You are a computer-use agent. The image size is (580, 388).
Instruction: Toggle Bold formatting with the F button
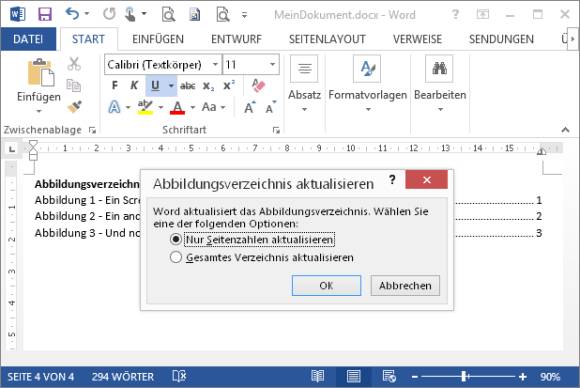115,86
